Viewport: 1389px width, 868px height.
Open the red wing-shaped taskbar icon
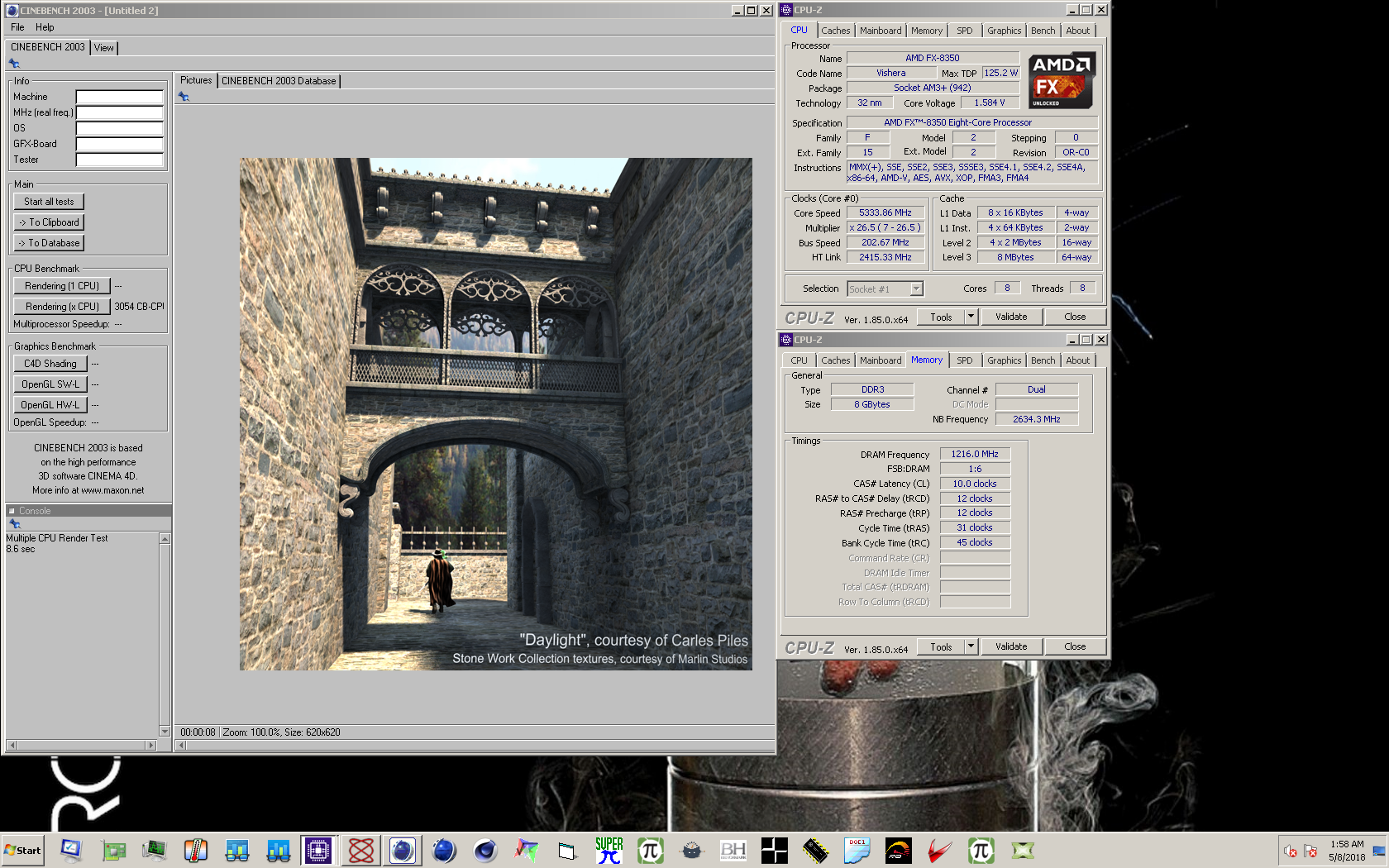point(940,850)
